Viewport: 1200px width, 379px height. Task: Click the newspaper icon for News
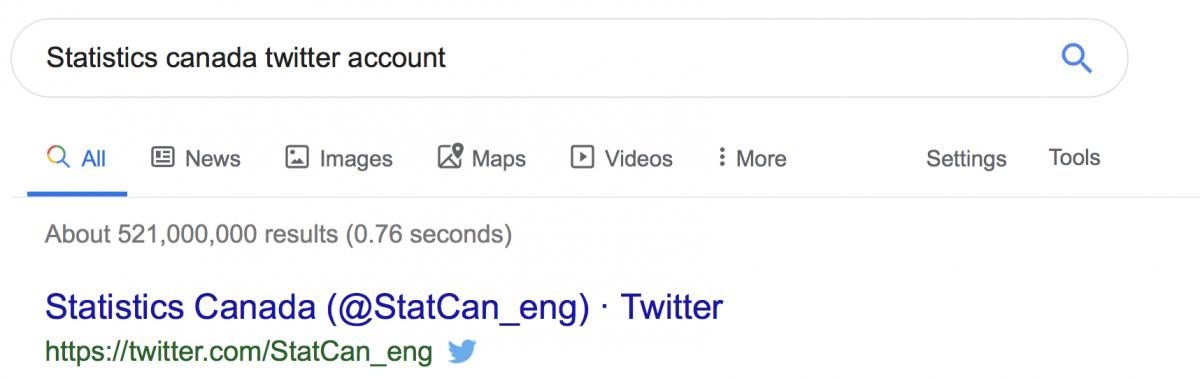coord(162,157)
